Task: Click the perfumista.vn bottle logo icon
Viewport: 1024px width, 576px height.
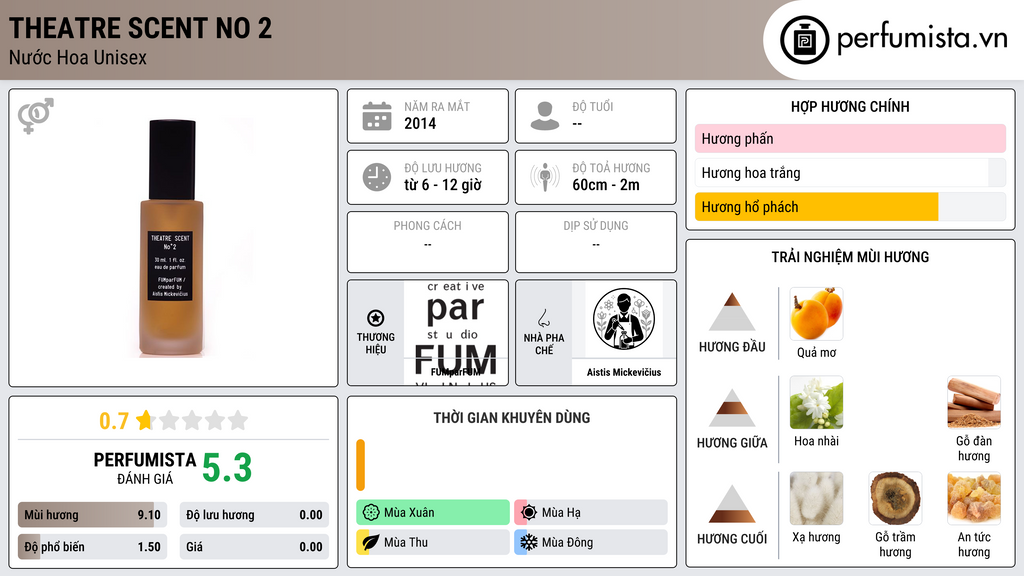Action: 804,40
